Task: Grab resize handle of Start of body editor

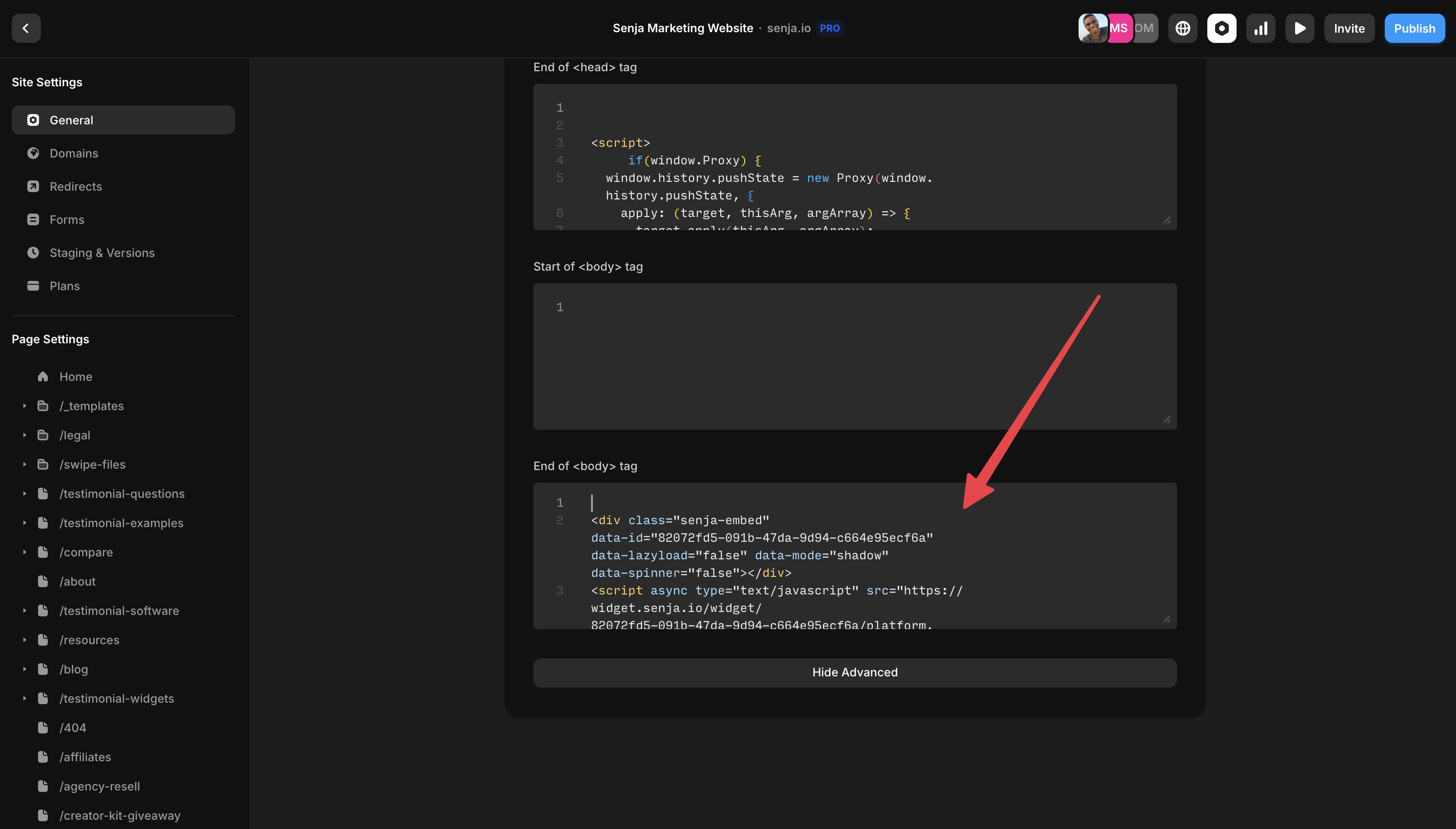Action: pos(1167,420)
